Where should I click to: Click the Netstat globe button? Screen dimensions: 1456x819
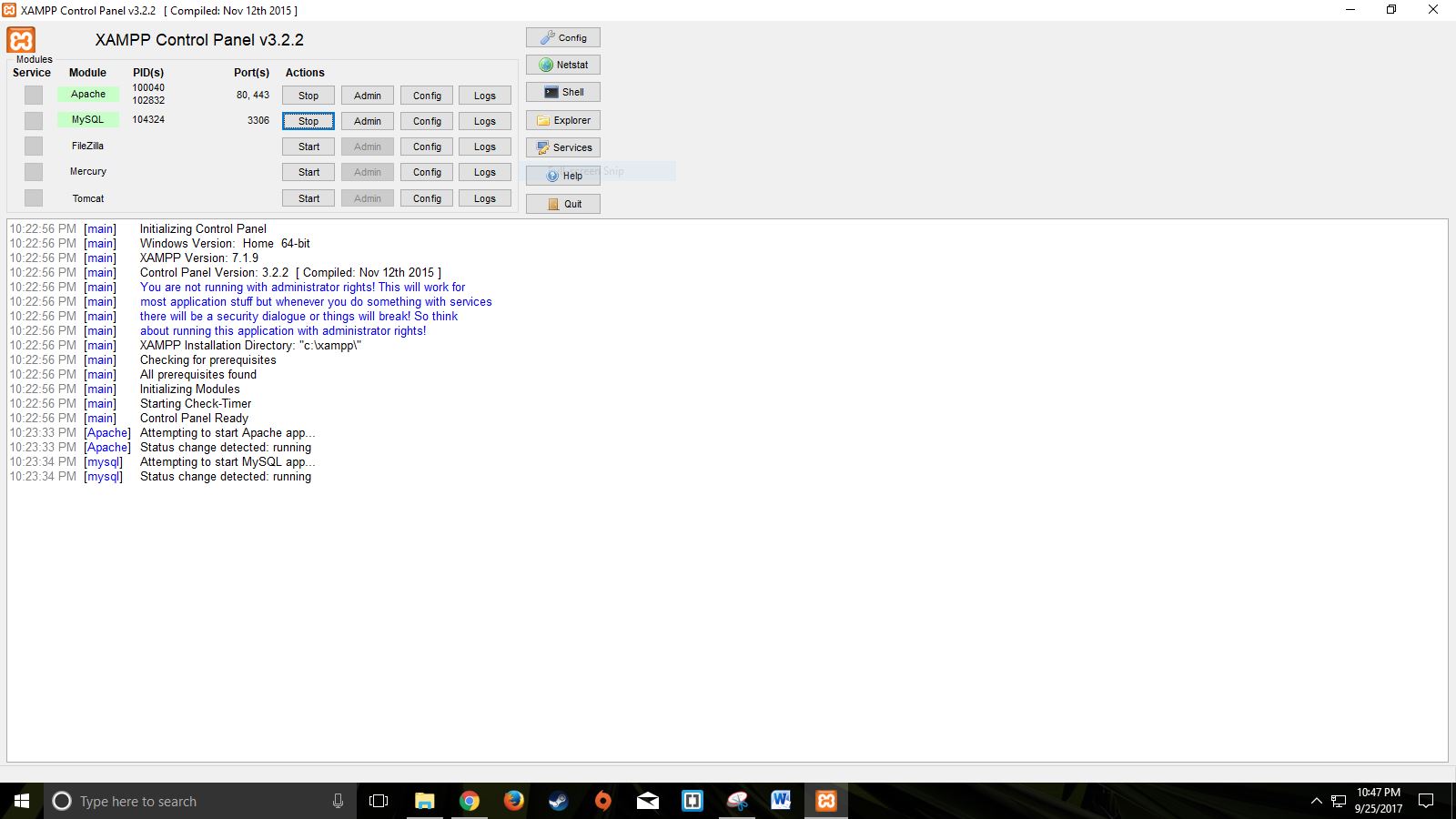[562, 65]
